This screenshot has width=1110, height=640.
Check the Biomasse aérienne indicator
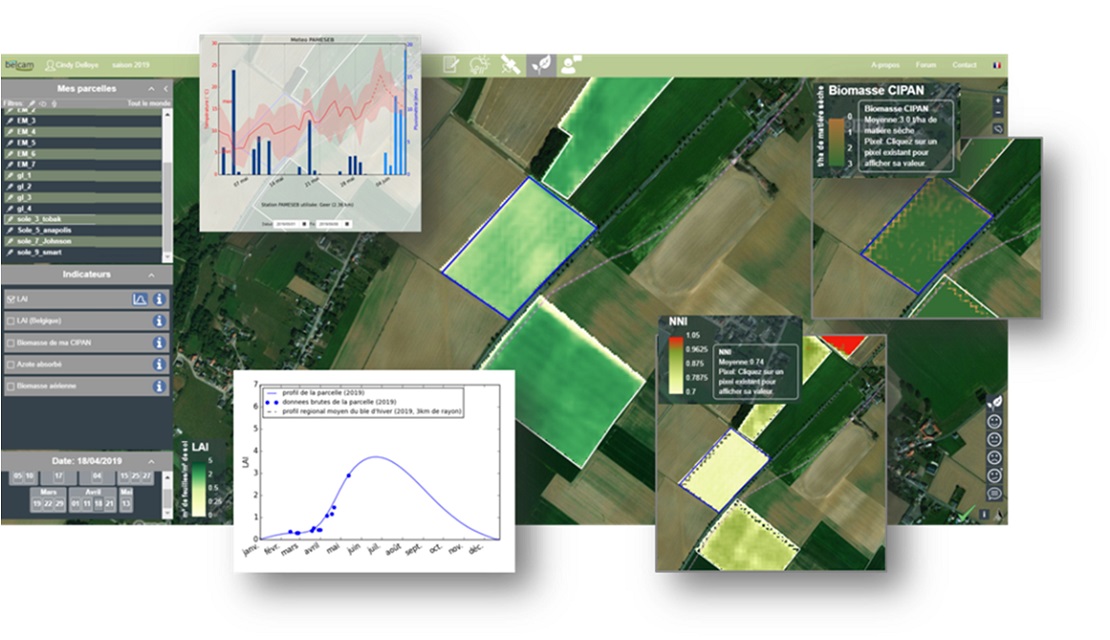click(11, 387)
